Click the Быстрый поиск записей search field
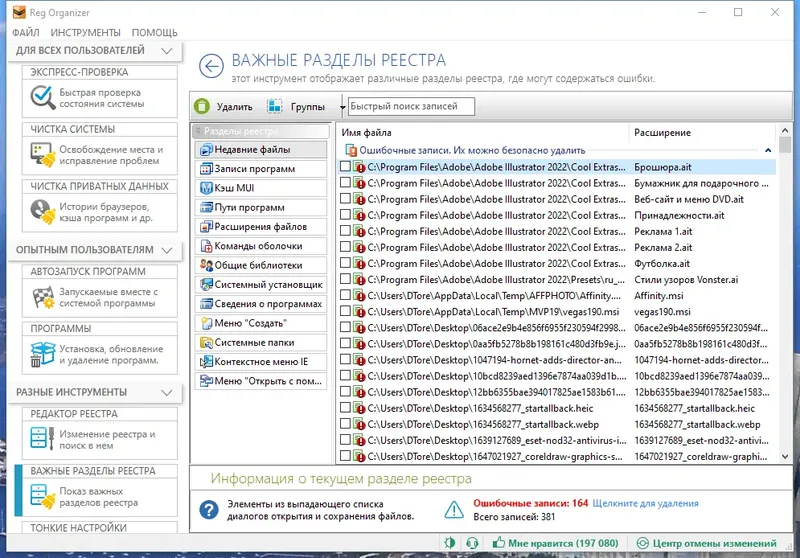 coord(411,106)
